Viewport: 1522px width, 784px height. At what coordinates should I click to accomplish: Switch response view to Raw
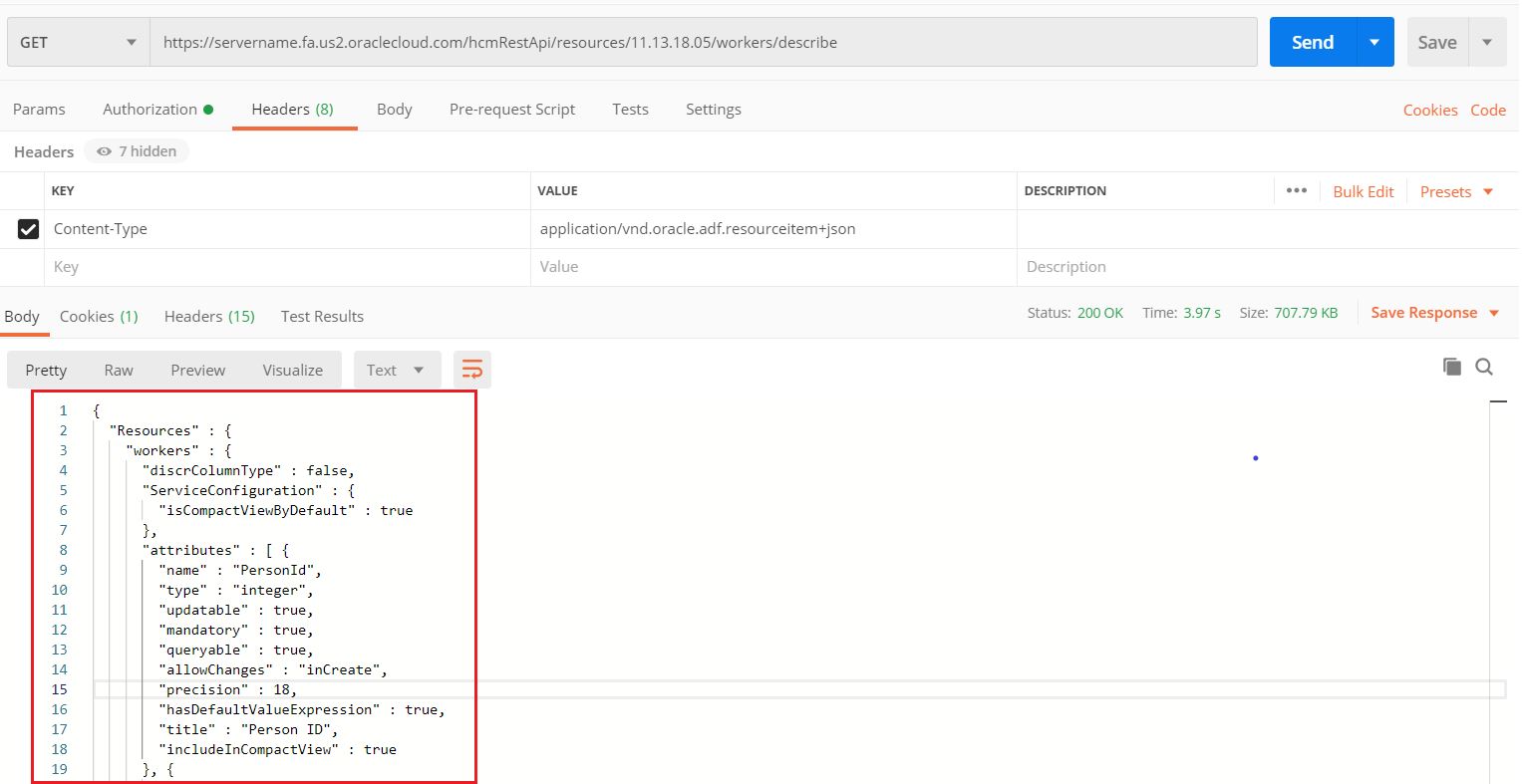click(119, 370)
